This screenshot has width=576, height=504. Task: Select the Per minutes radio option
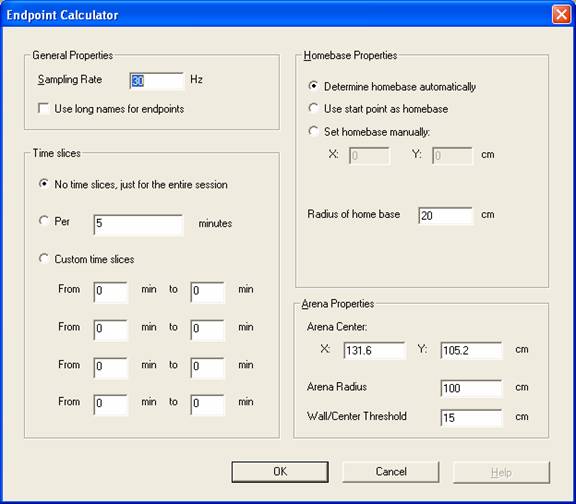(x=44, y=221)
